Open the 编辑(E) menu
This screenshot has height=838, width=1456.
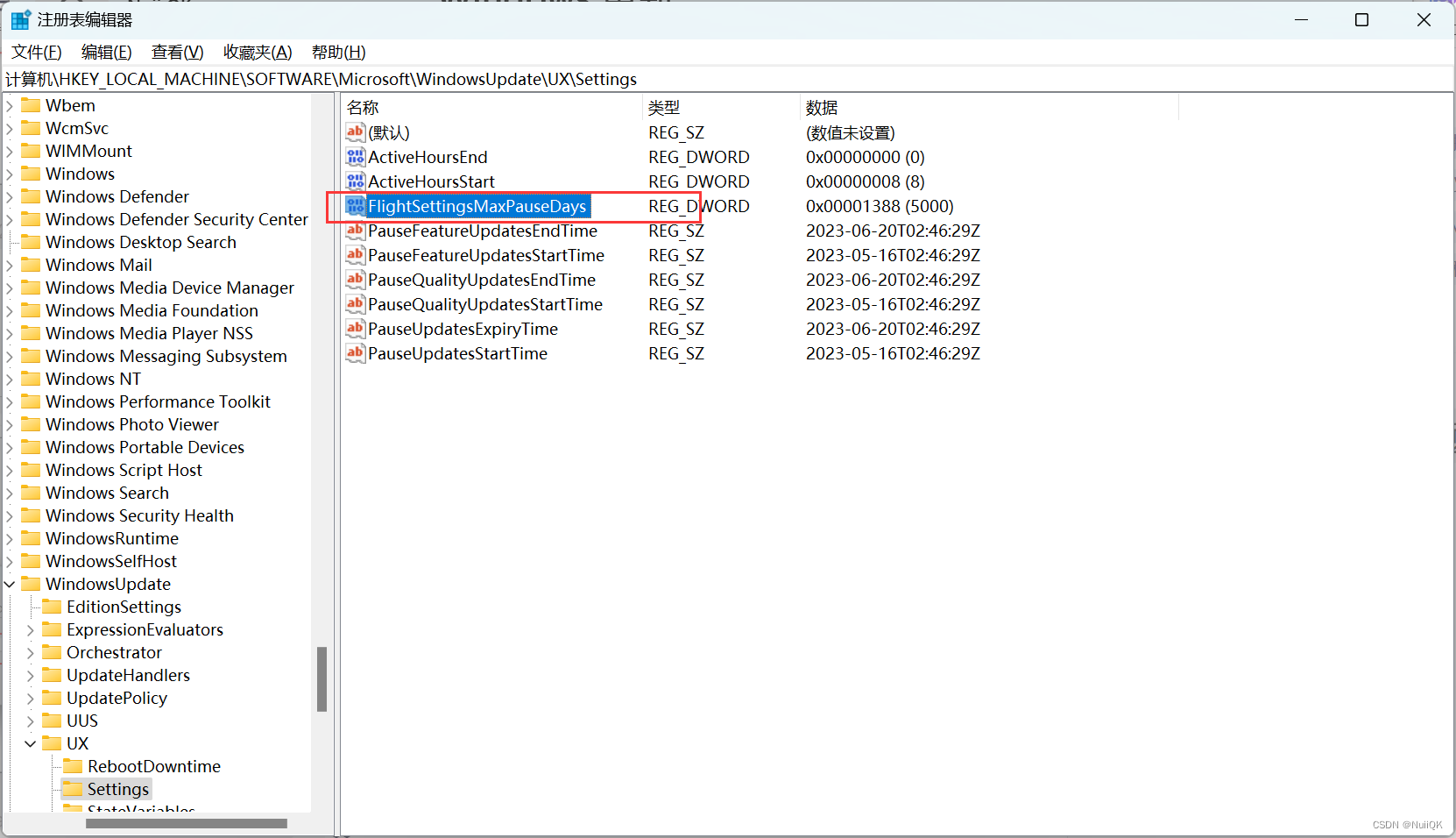click(107, 53)
